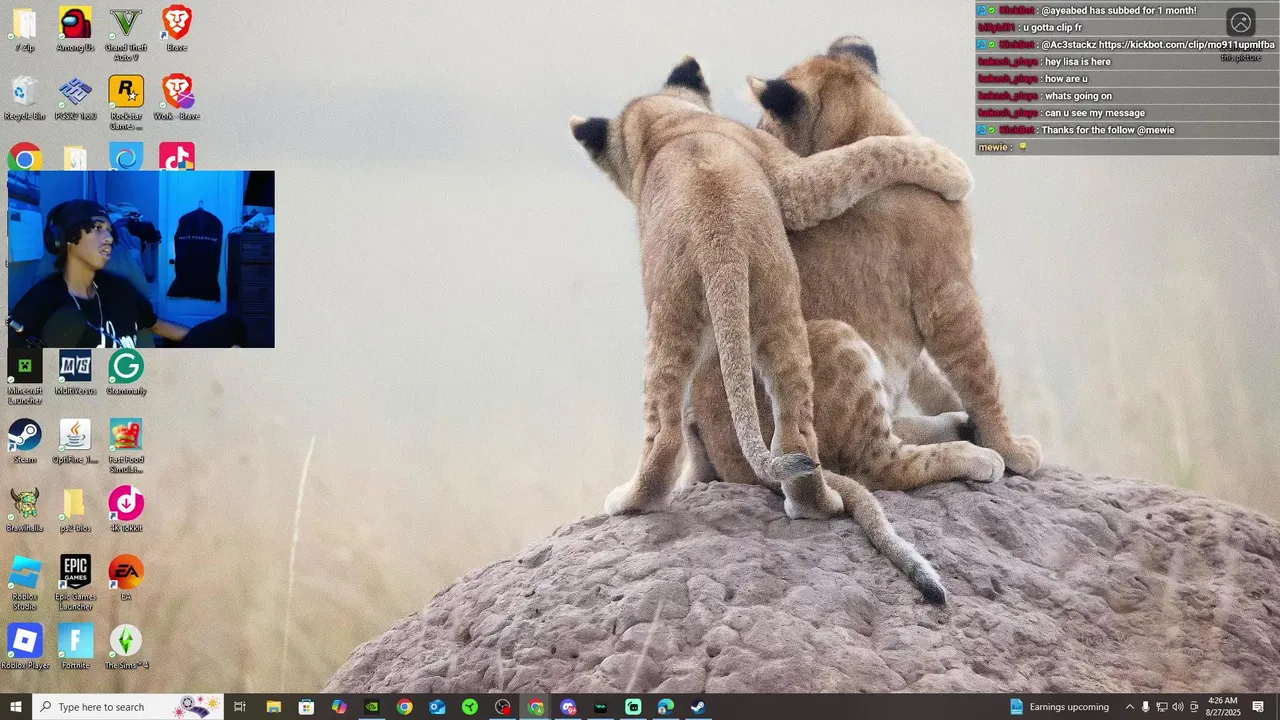
Task: Open the Windows Start menu
Action: (16, 707)
